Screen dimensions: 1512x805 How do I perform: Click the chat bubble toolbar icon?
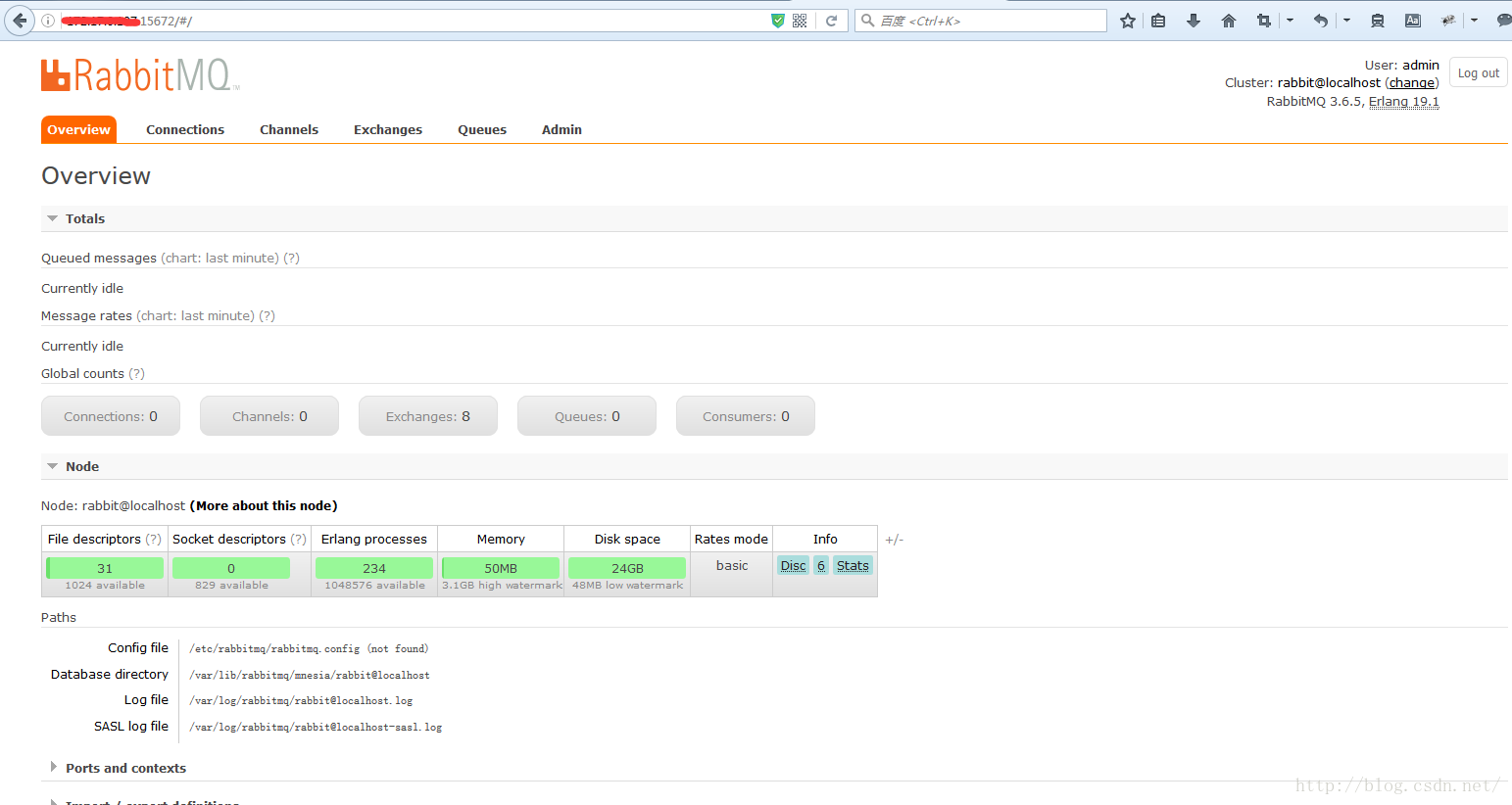point(1504,21)
